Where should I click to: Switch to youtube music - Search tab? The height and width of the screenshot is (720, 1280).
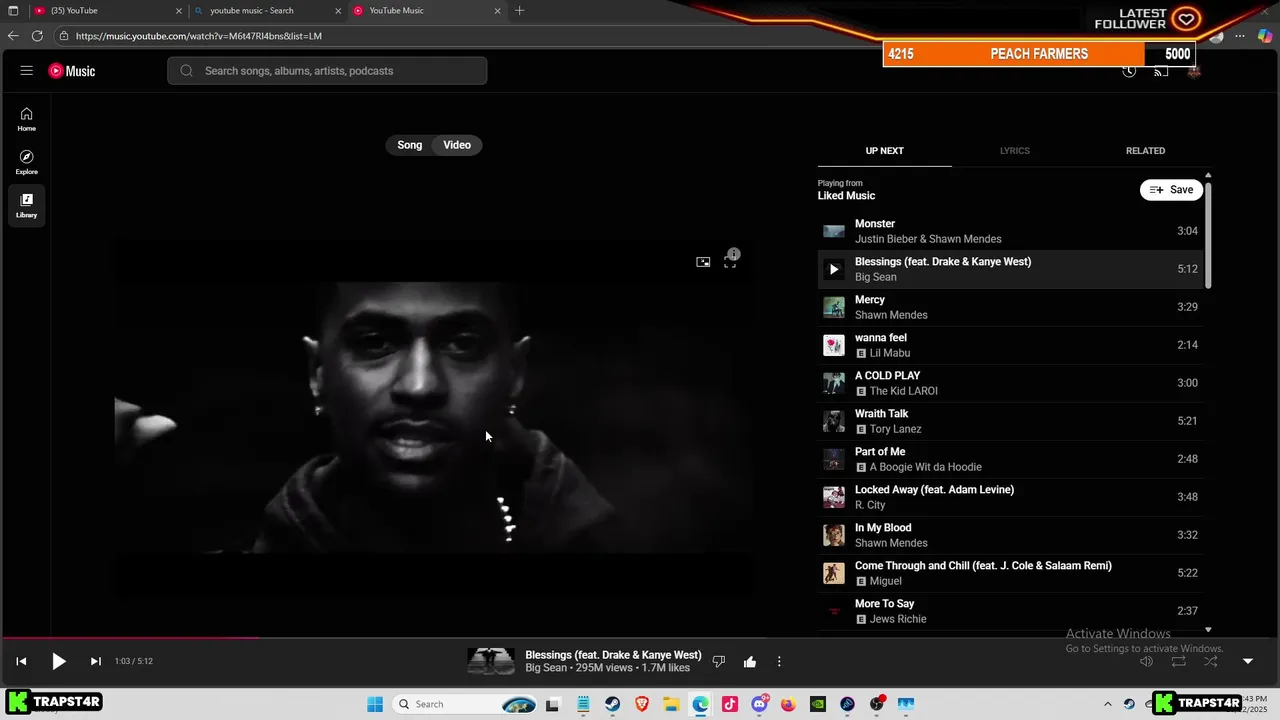pyautogui.click(x=268, y=11)
